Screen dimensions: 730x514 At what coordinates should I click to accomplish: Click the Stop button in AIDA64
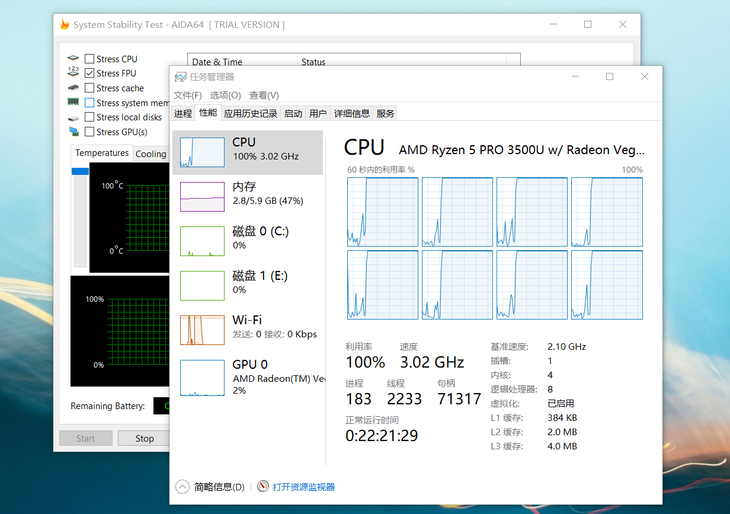click(144, 439)
